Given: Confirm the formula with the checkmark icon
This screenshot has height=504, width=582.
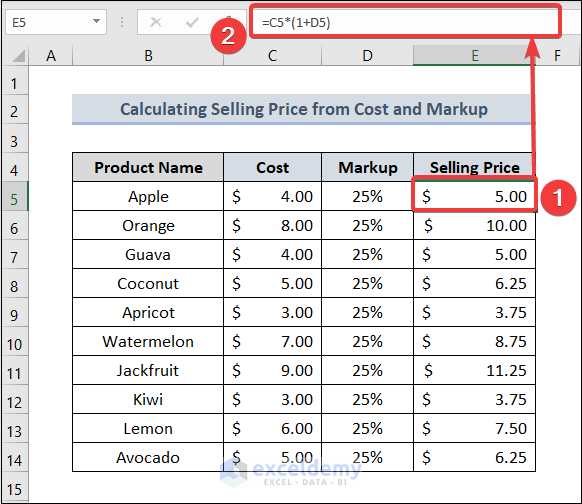Looking at the screenshot, I should pyautogui.click(x=192, y=22).
